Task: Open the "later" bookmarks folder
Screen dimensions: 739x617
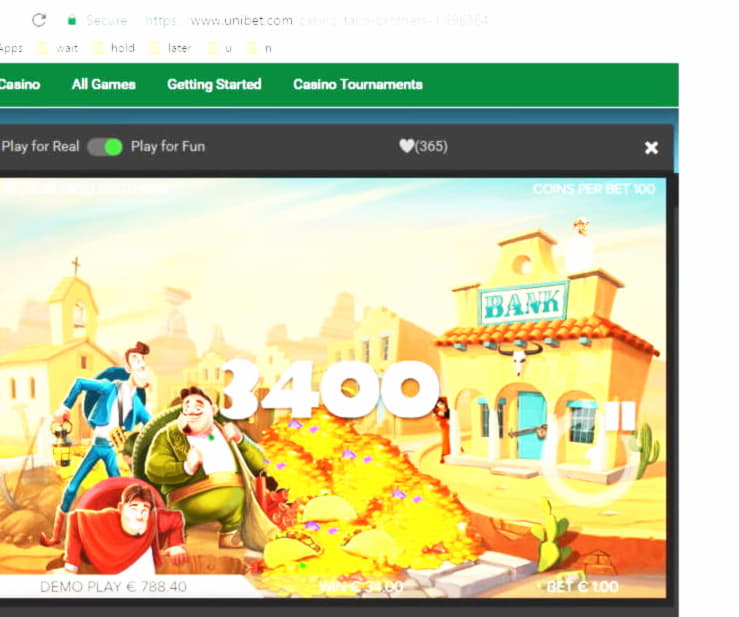Action: coord(171,48)
